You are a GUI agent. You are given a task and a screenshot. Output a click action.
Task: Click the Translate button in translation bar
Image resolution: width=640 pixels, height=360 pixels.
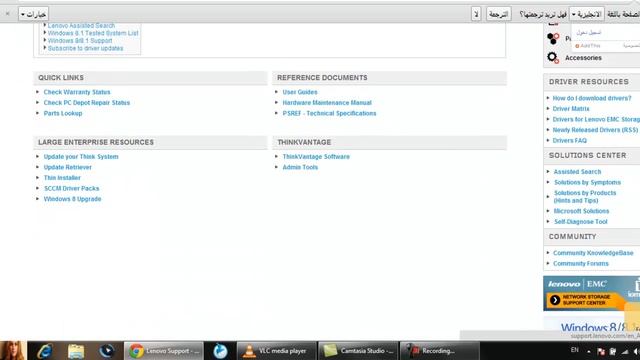498,14
